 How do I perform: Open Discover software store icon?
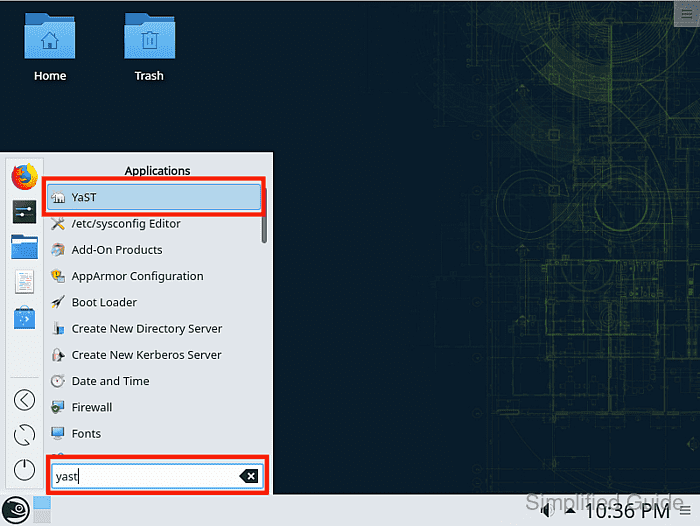click(x=25, y=317)
